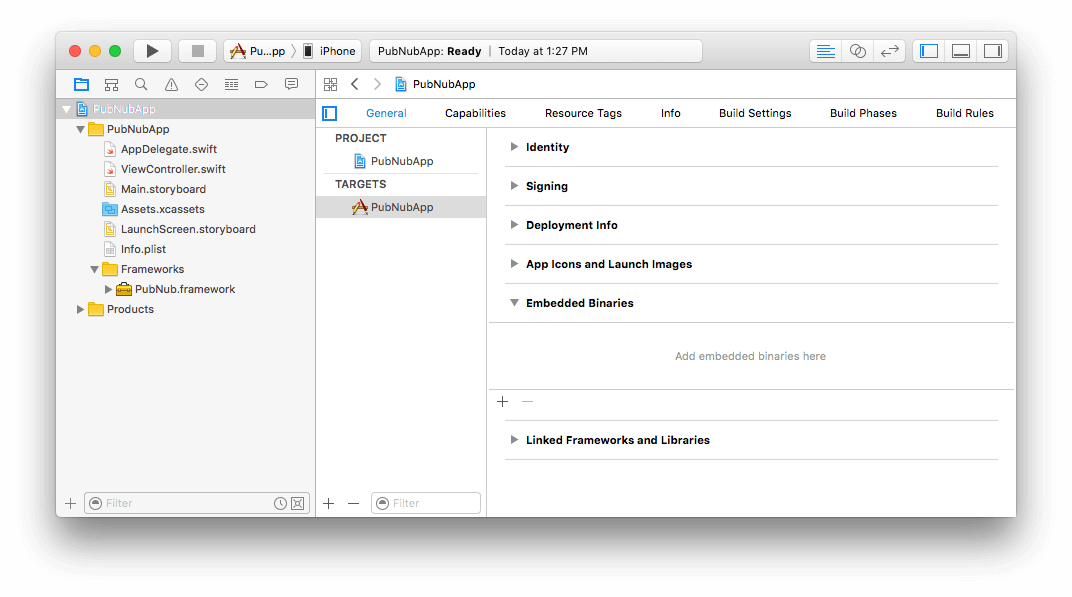This screenshot has width=1072, height=597.
Task: Collapse the Embedded Binaries section
Action: point(514,303)
